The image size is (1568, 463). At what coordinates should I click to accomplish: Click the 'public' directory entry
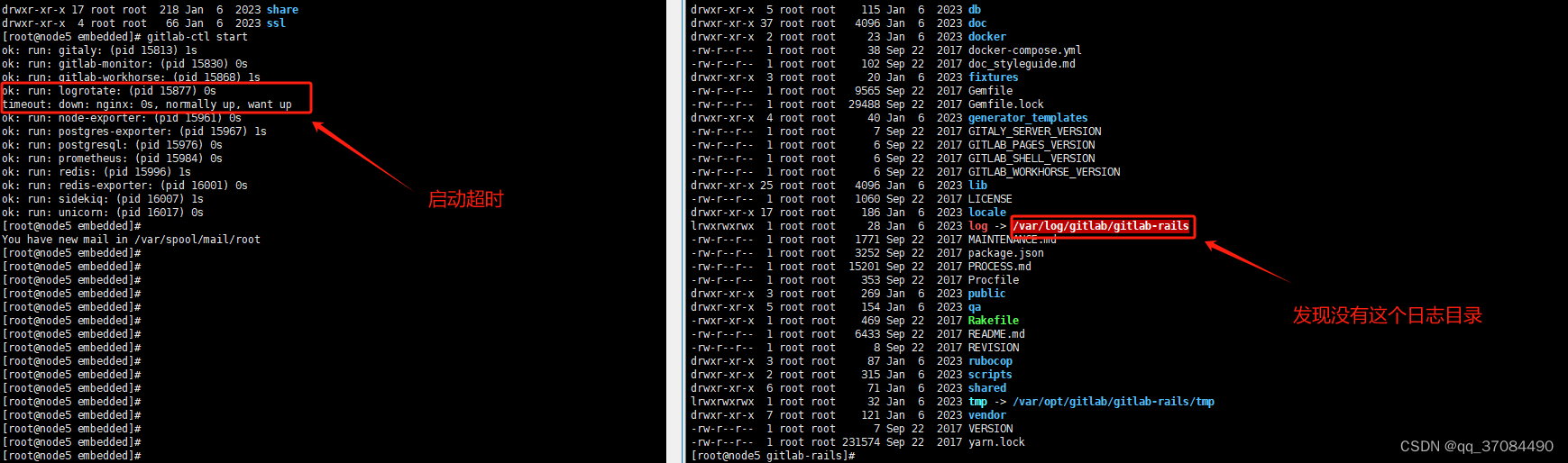[x=987, y=294]
